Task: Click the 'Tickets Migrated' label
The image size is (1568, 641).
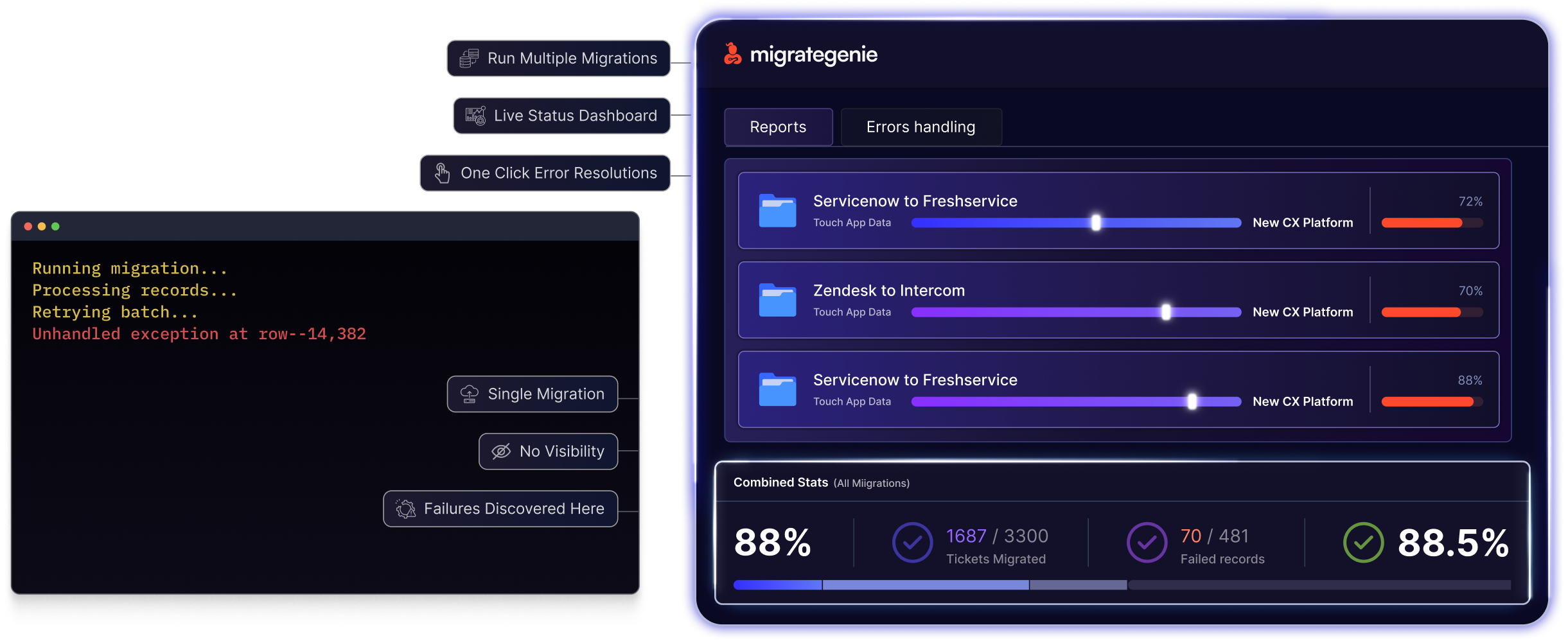Action: coord(996,559)
